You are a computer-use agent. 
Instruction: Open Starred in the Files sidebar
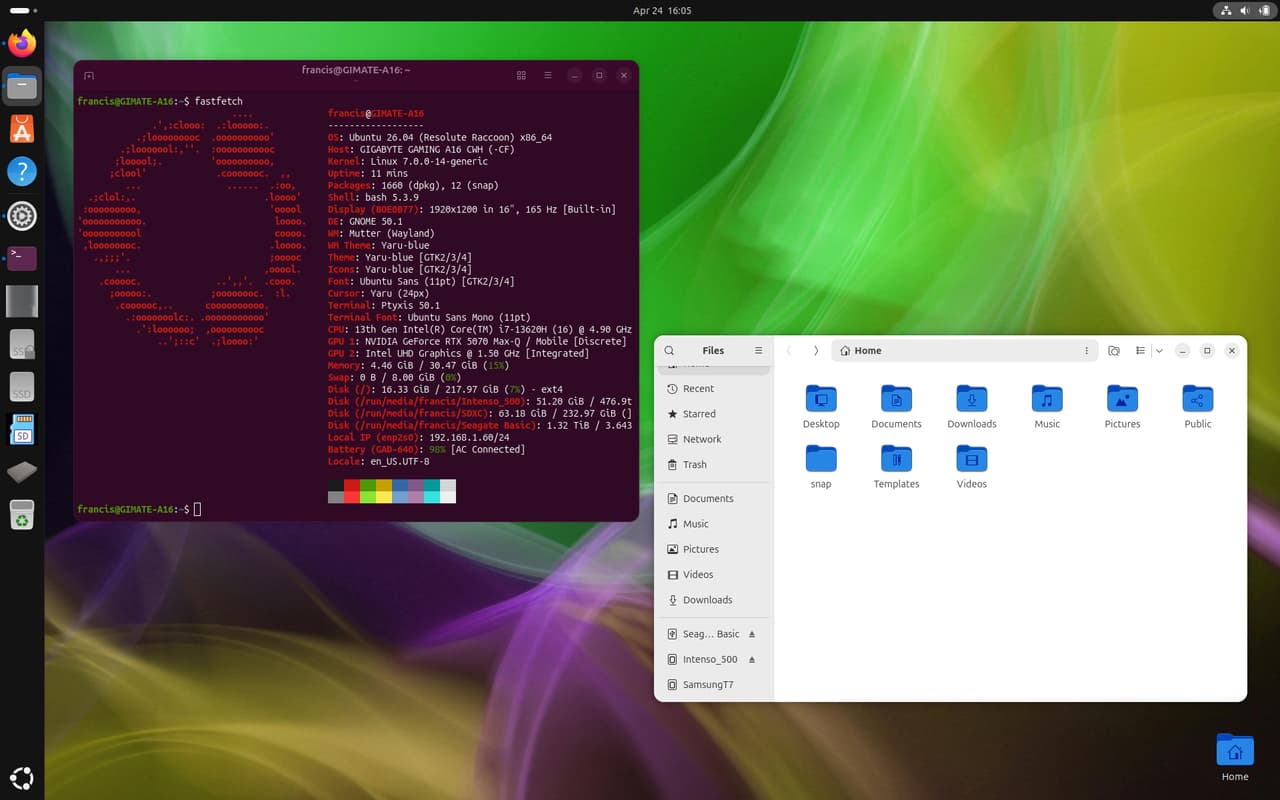tap(698, 414)
